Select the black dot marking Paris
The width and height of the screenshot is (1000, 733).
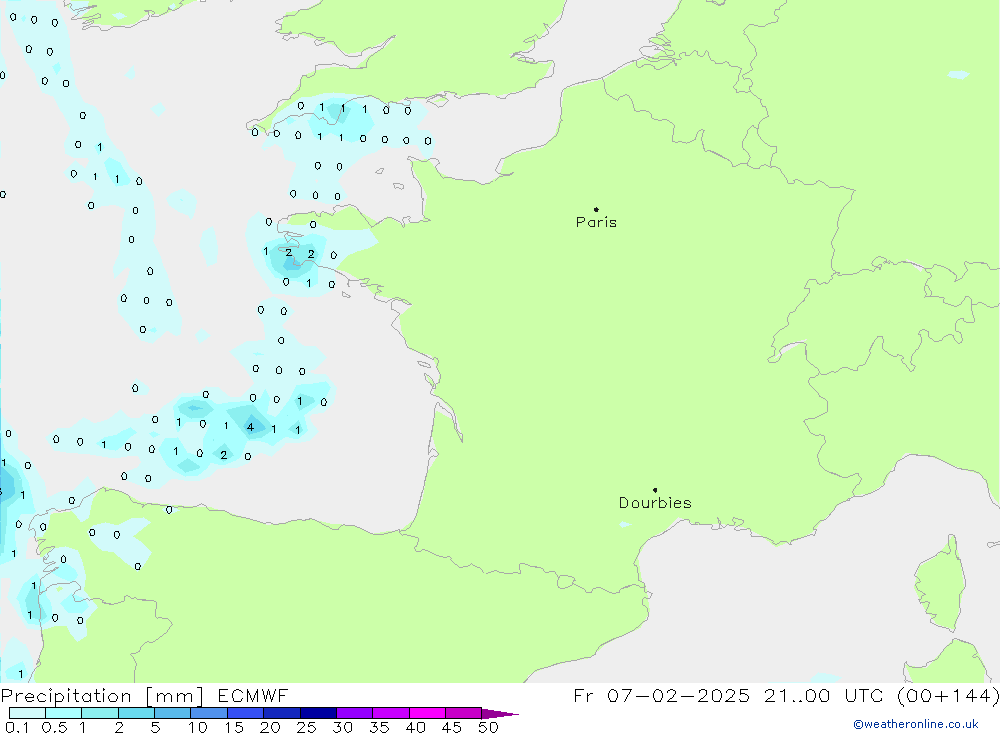596,209
